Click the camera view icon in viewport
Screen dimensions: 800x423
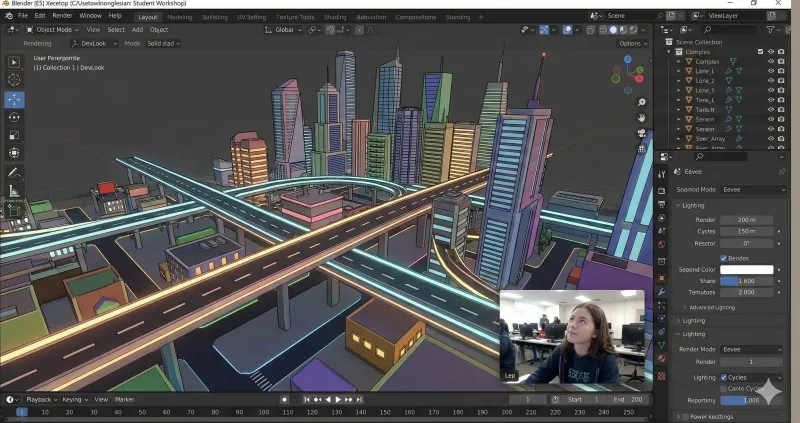coord(642,134)
